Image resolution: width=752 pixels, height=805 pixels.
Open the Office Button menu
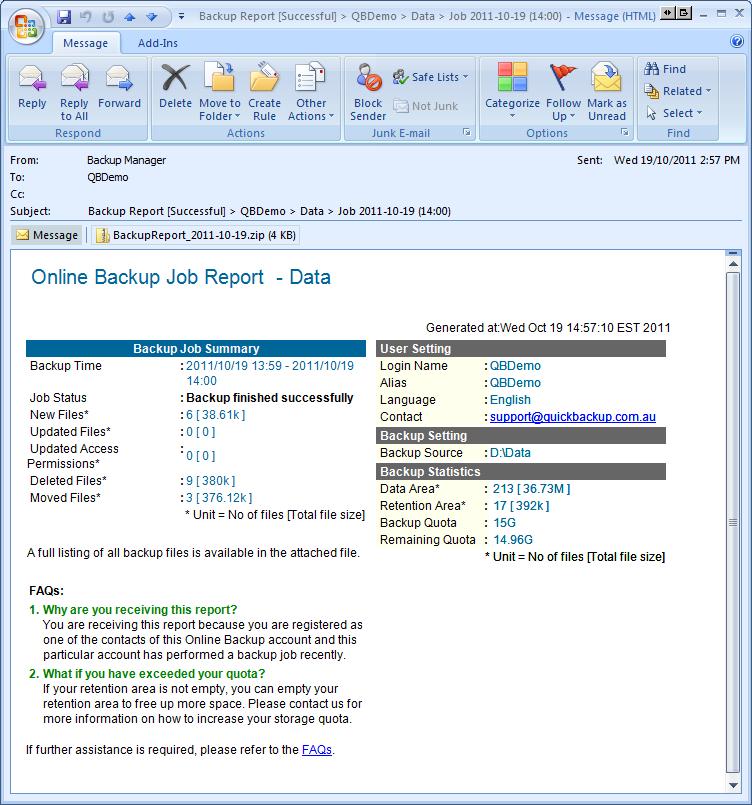pos(26,26)
